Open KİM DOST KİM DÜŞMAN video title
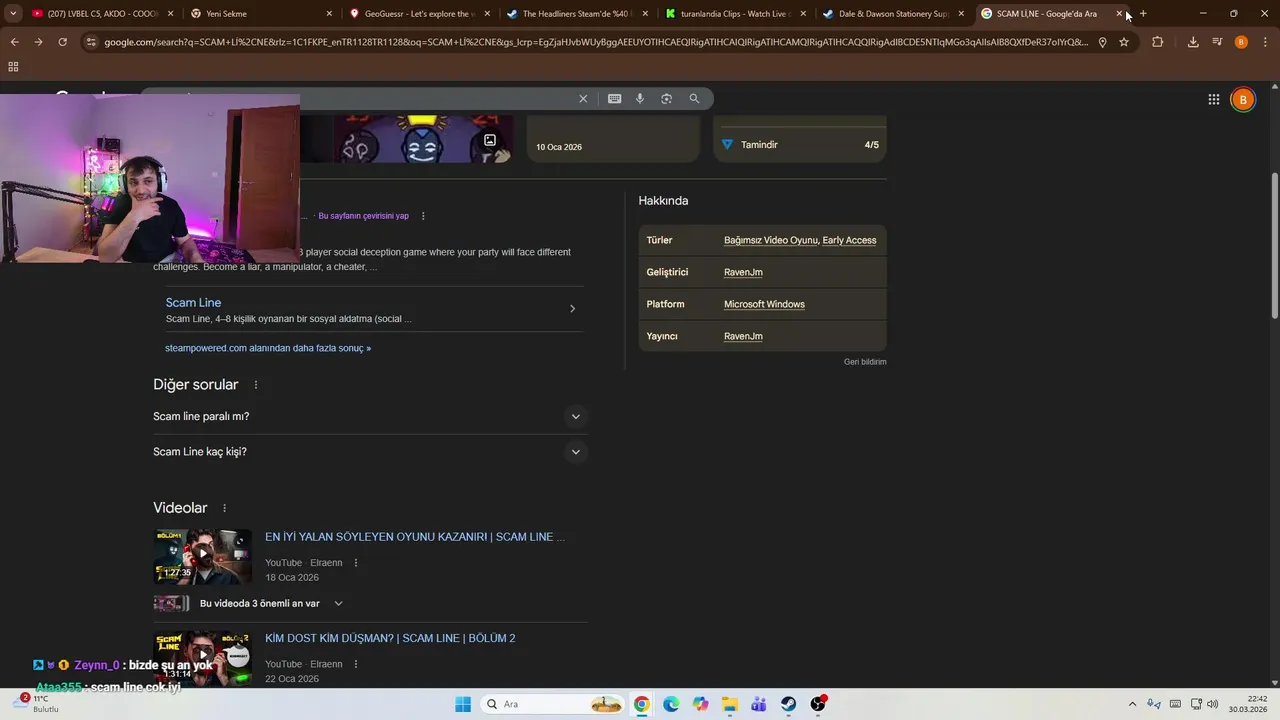 coord(390,638)
